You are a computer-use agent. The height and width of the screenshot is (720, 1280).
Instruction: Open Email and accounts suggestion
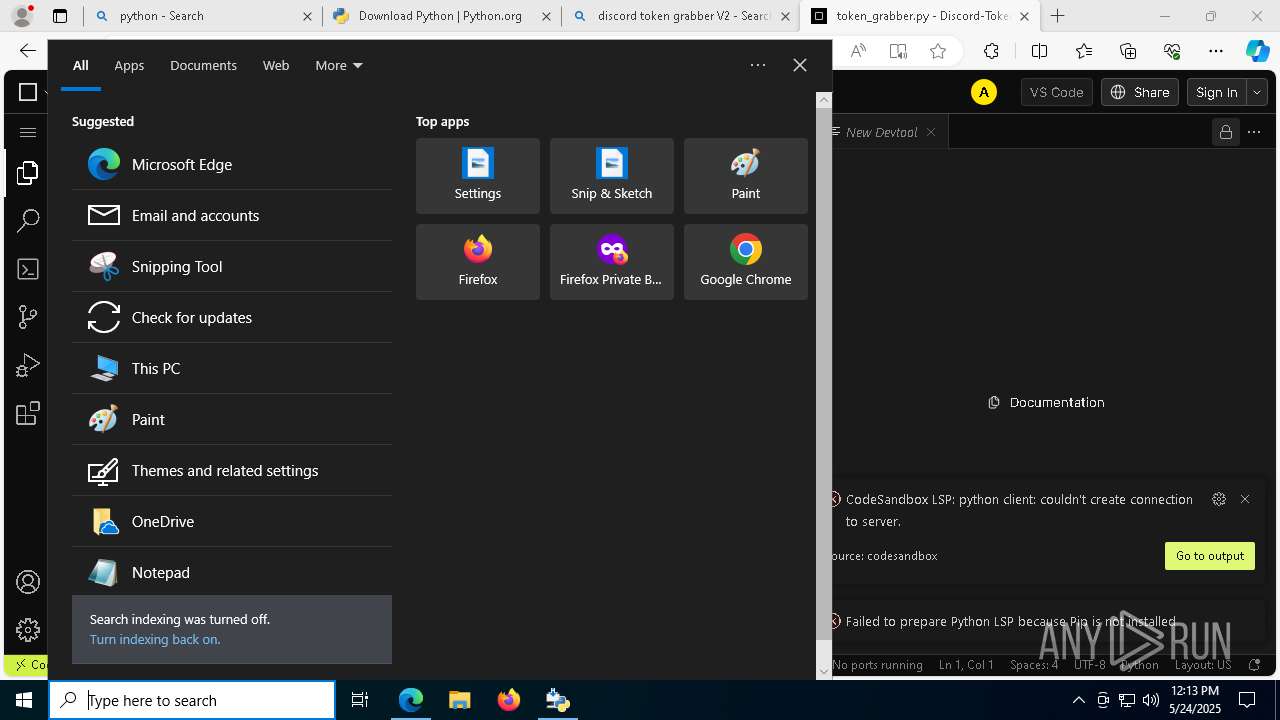point(232,215)
